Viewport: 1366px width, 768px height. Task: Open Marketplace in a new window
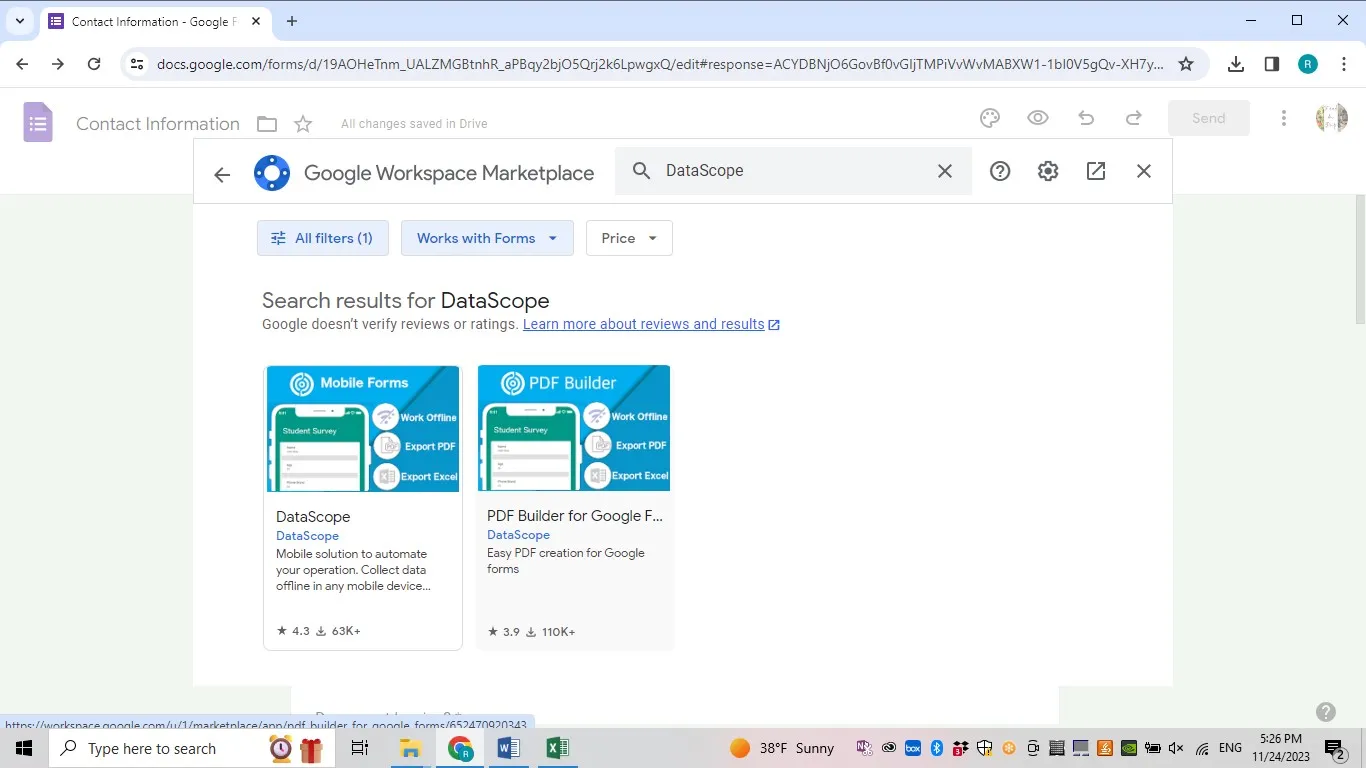(1095, 170)
